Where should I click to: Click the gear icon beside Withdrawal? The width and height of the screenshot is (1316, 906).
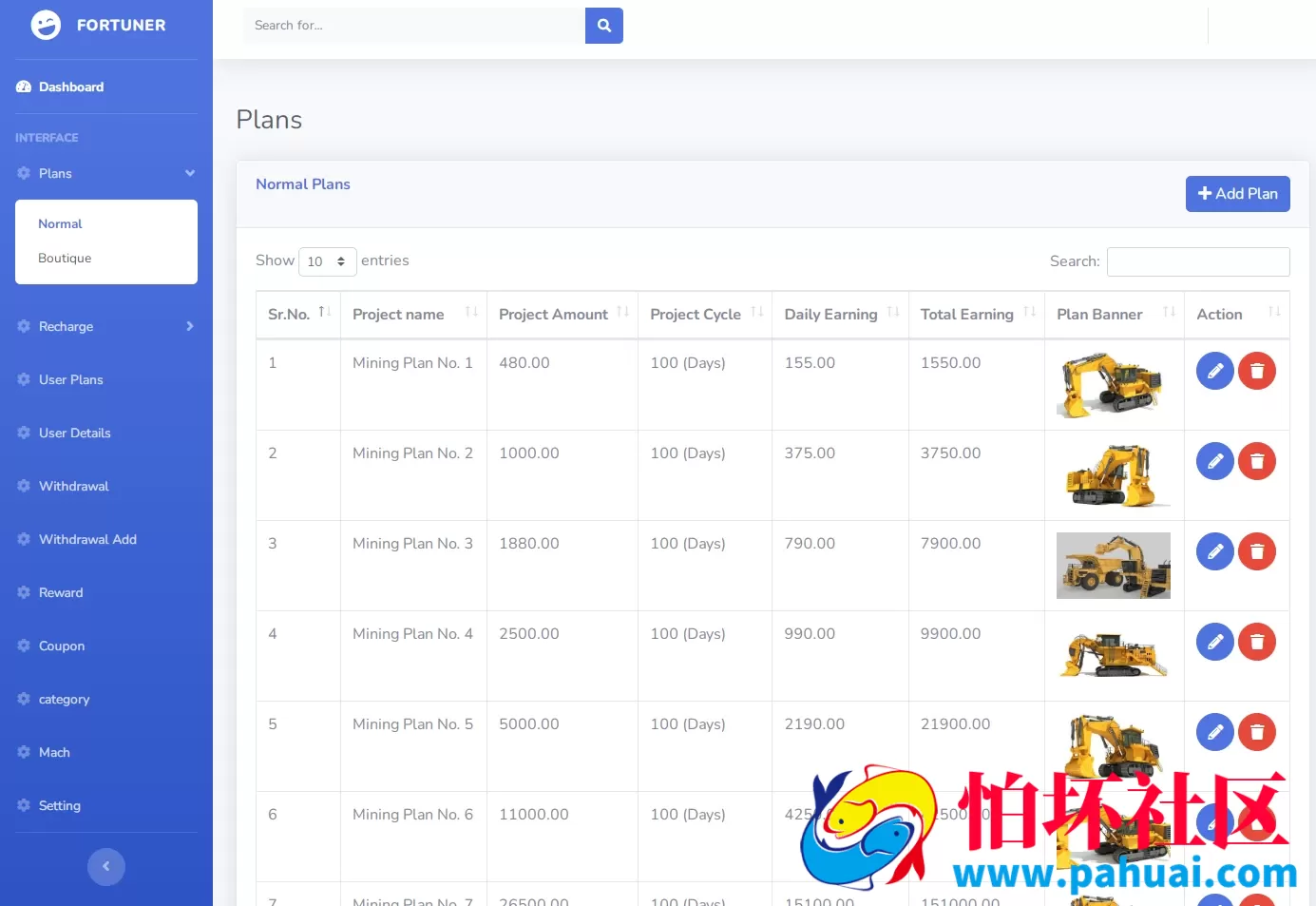coord(24,486)
